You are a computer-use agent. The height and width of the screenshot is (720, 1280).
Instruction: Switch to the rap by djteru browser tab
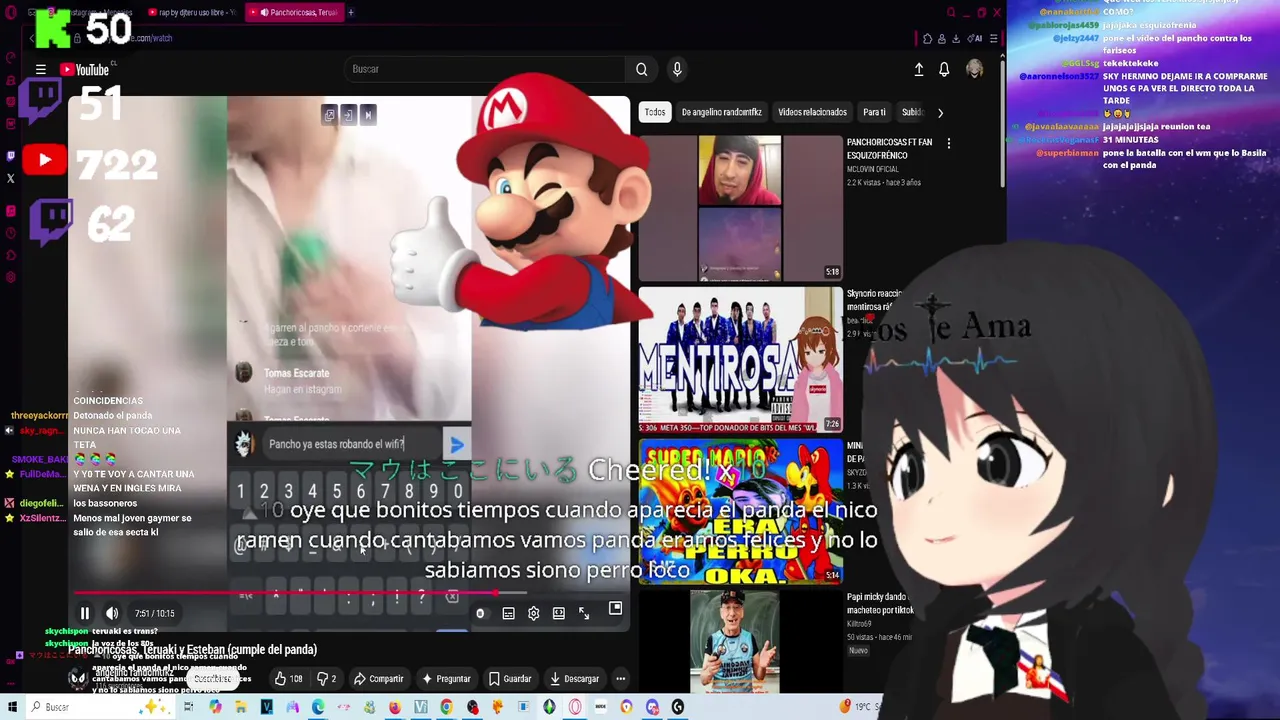tap(191, 12)
